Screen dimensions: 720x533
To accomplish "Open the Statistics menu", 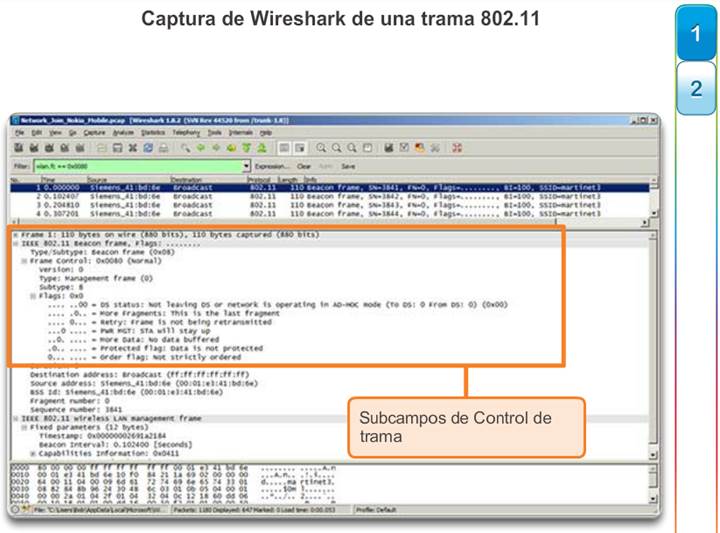I will [153, 133].
